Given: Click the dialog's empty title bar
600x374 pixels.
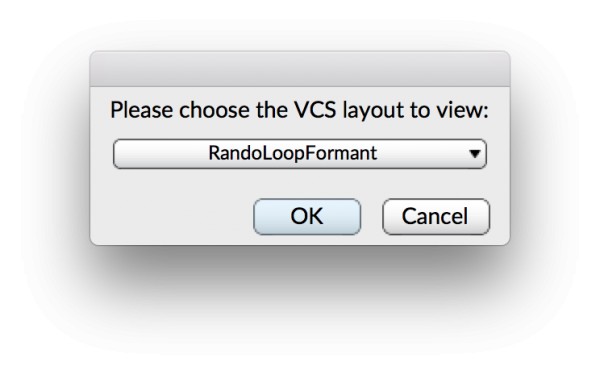Looking at the screenshot, I should [x=300, y=69].
